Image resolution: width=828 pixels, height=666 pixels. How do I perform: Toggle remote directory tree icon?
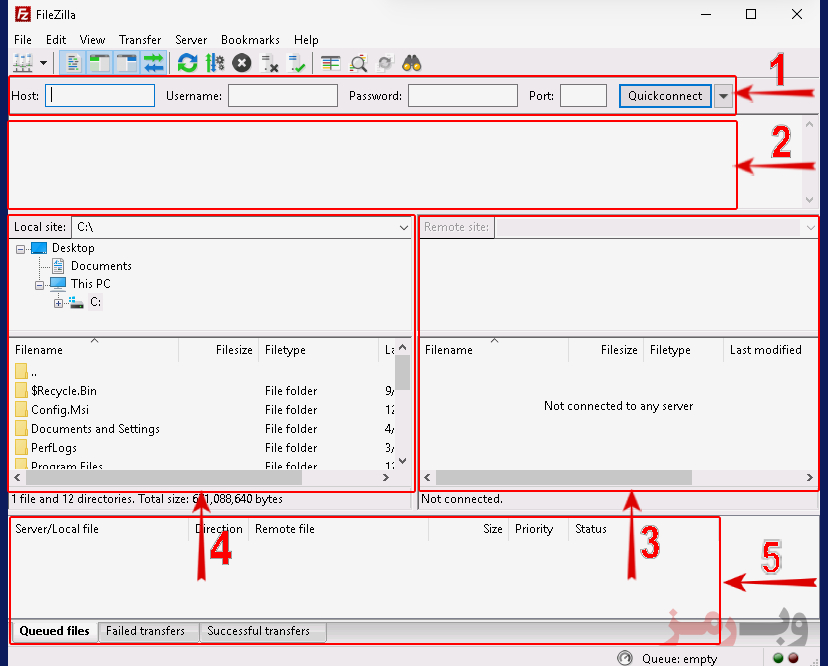point(127,63)
